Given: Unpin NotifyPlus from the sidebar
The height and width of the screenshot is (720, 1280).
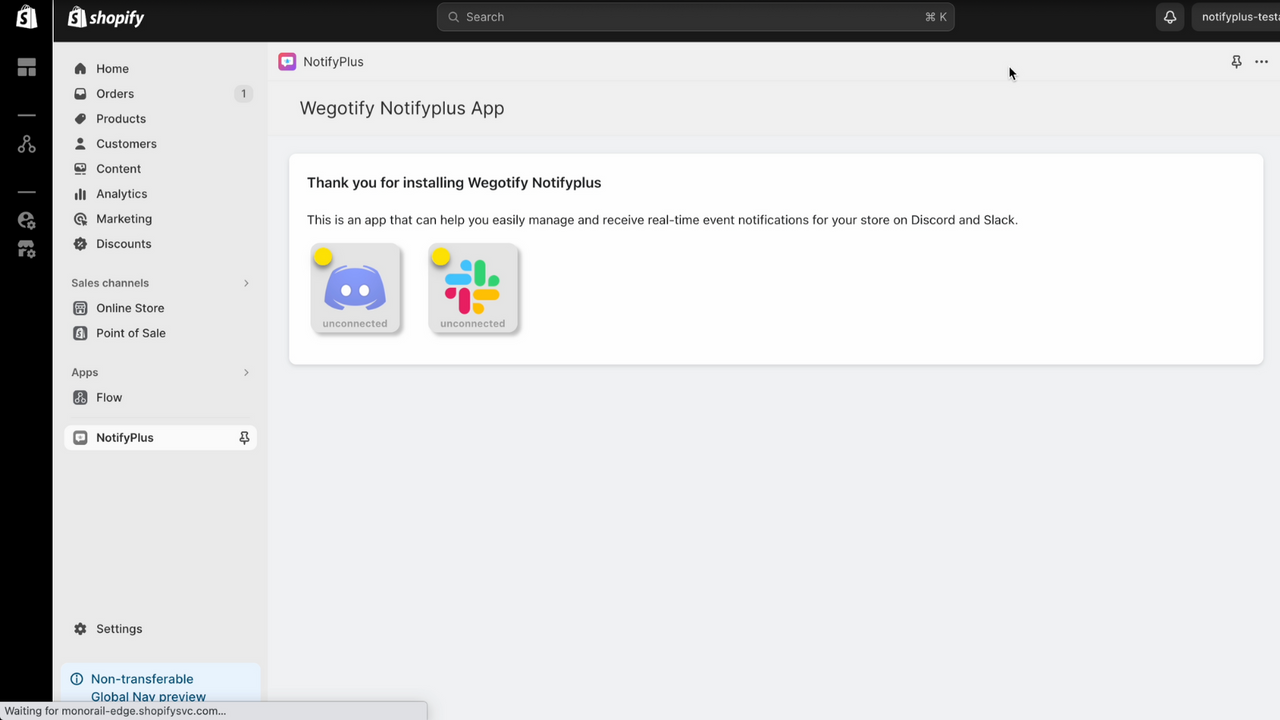Looking at the screenshot, I should click(244, 438).
